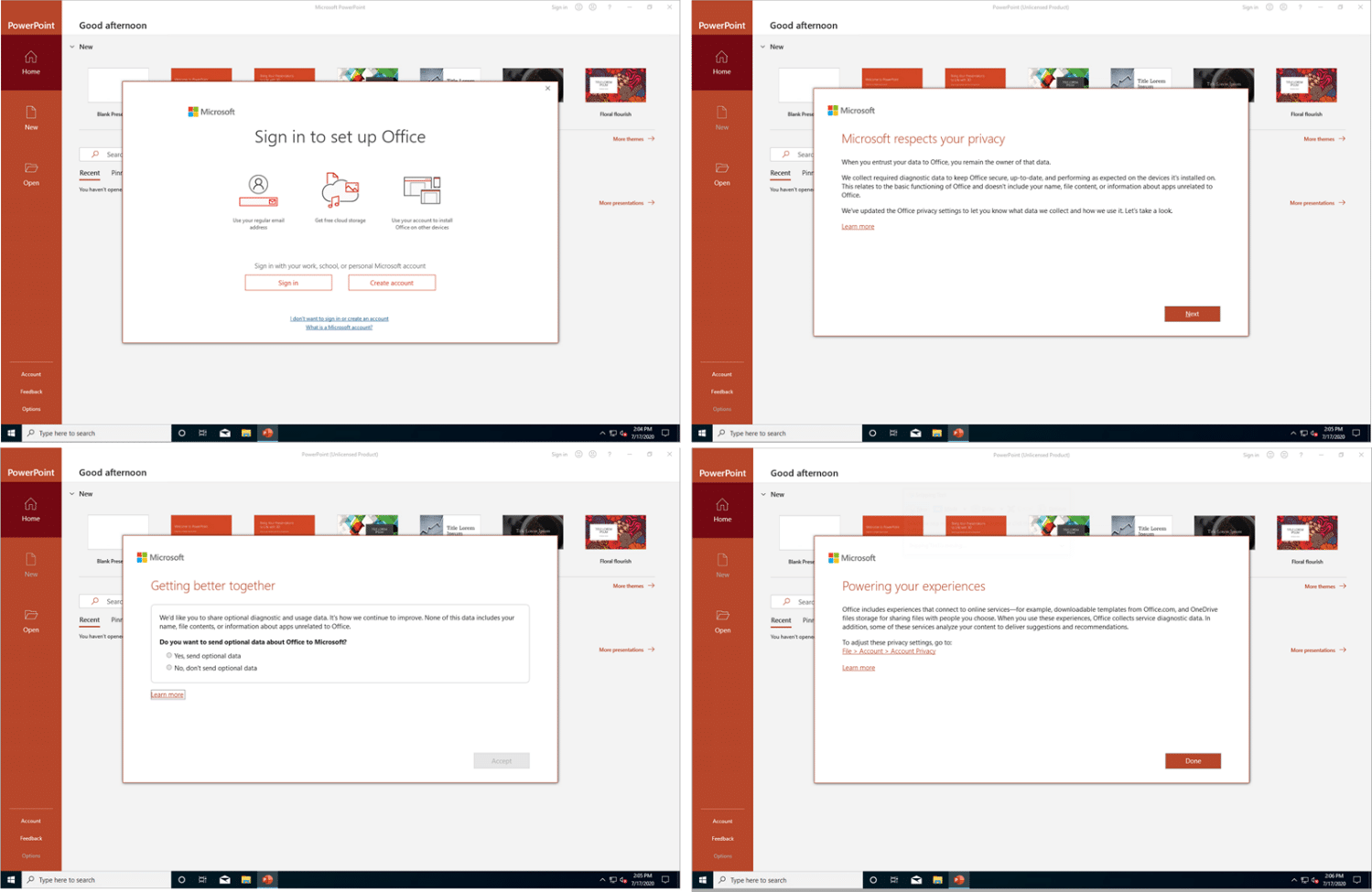The width and height of the screenshot is (1372, 892).
Task: Select Open folder icon in the 'Microsoft respects your privacy' screenshot
Action: (722, 168)
